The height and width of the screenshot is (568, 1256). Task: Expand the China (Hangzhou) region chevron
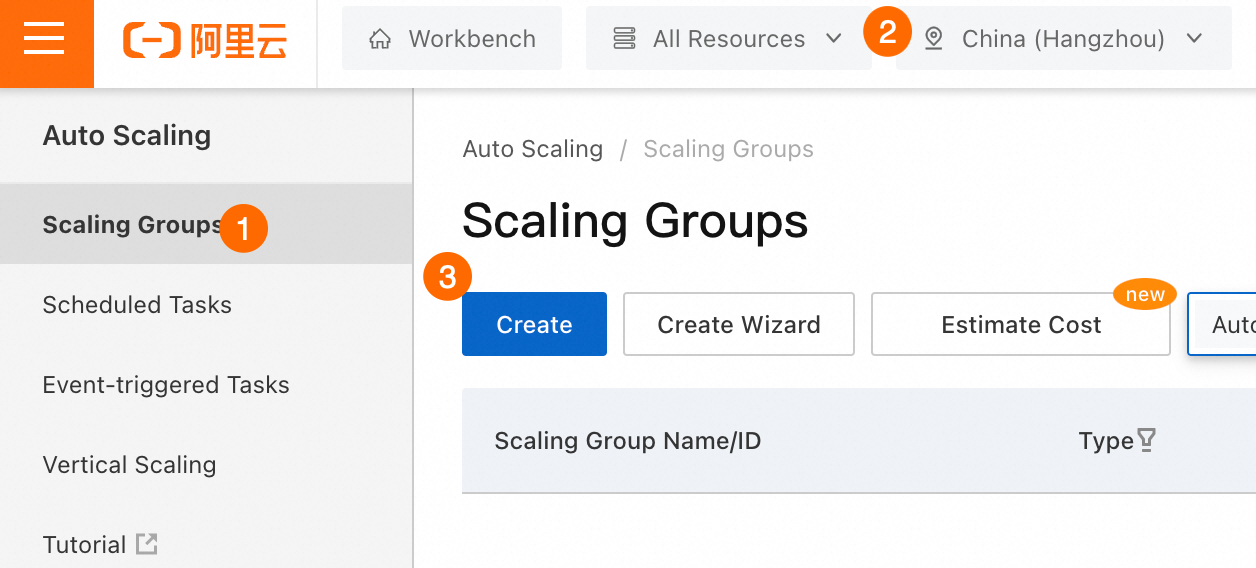click(x=1193, y=39)
